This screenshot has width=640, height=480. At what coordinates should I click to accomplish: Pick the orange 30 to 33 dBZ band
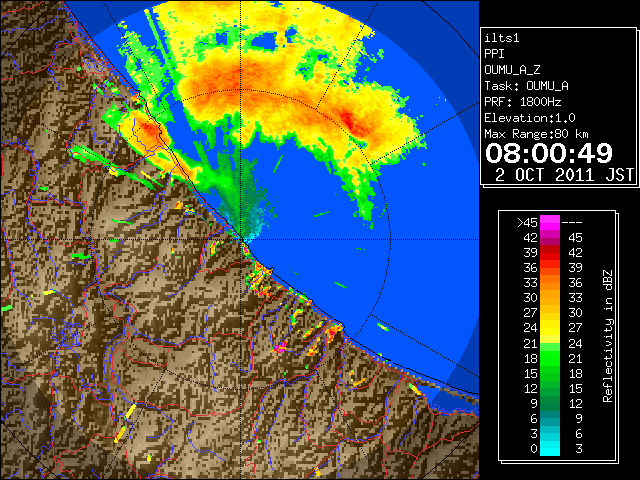pyautogui.click(x=550, y=298)
